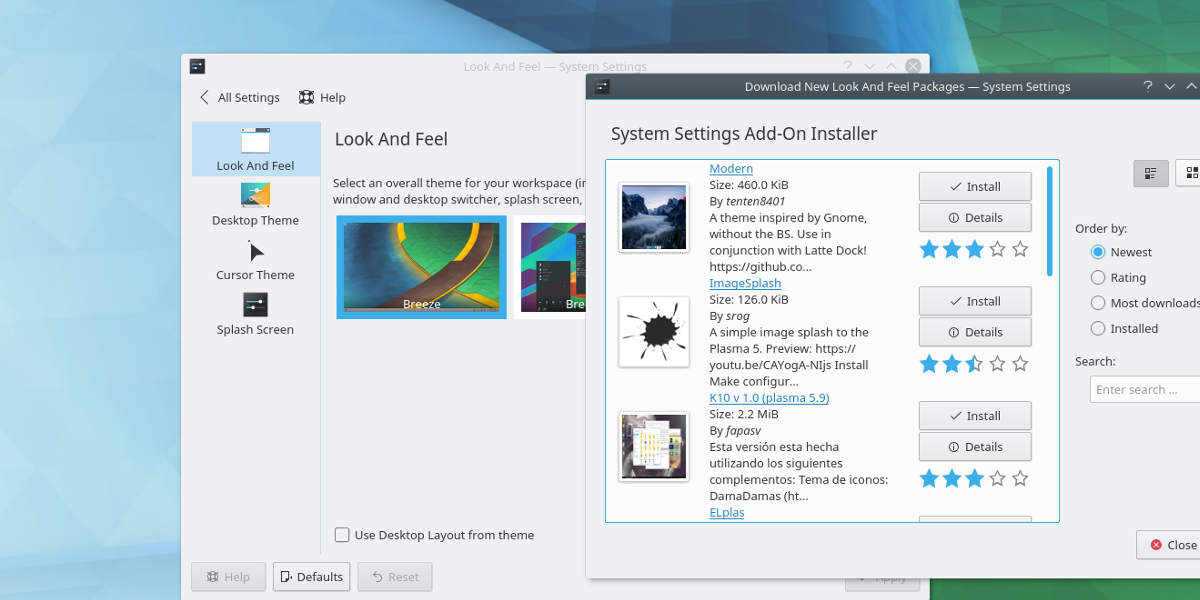Click the Defaults button
The height and width of the screenshot is (600, 1200).
(311, 577)
